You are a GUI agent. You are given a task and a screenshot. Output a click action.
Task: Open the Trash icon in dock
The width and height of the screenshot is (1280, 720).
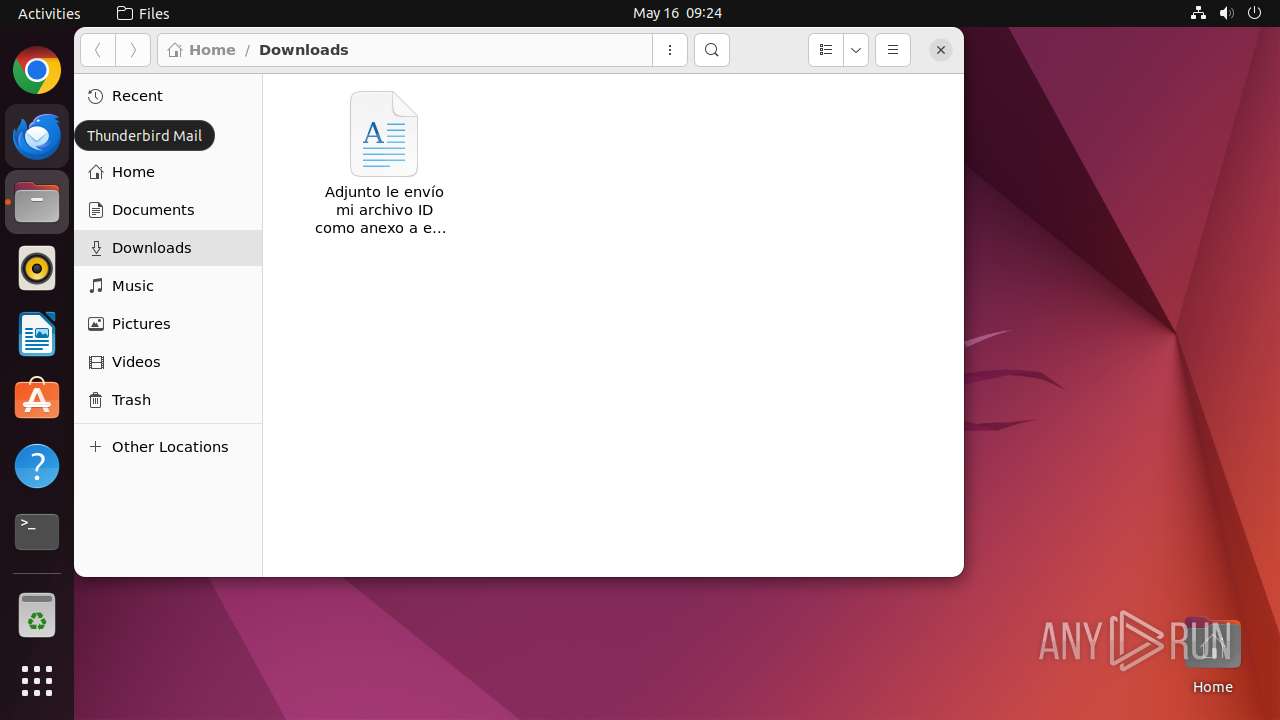click(x=37, y=615)
